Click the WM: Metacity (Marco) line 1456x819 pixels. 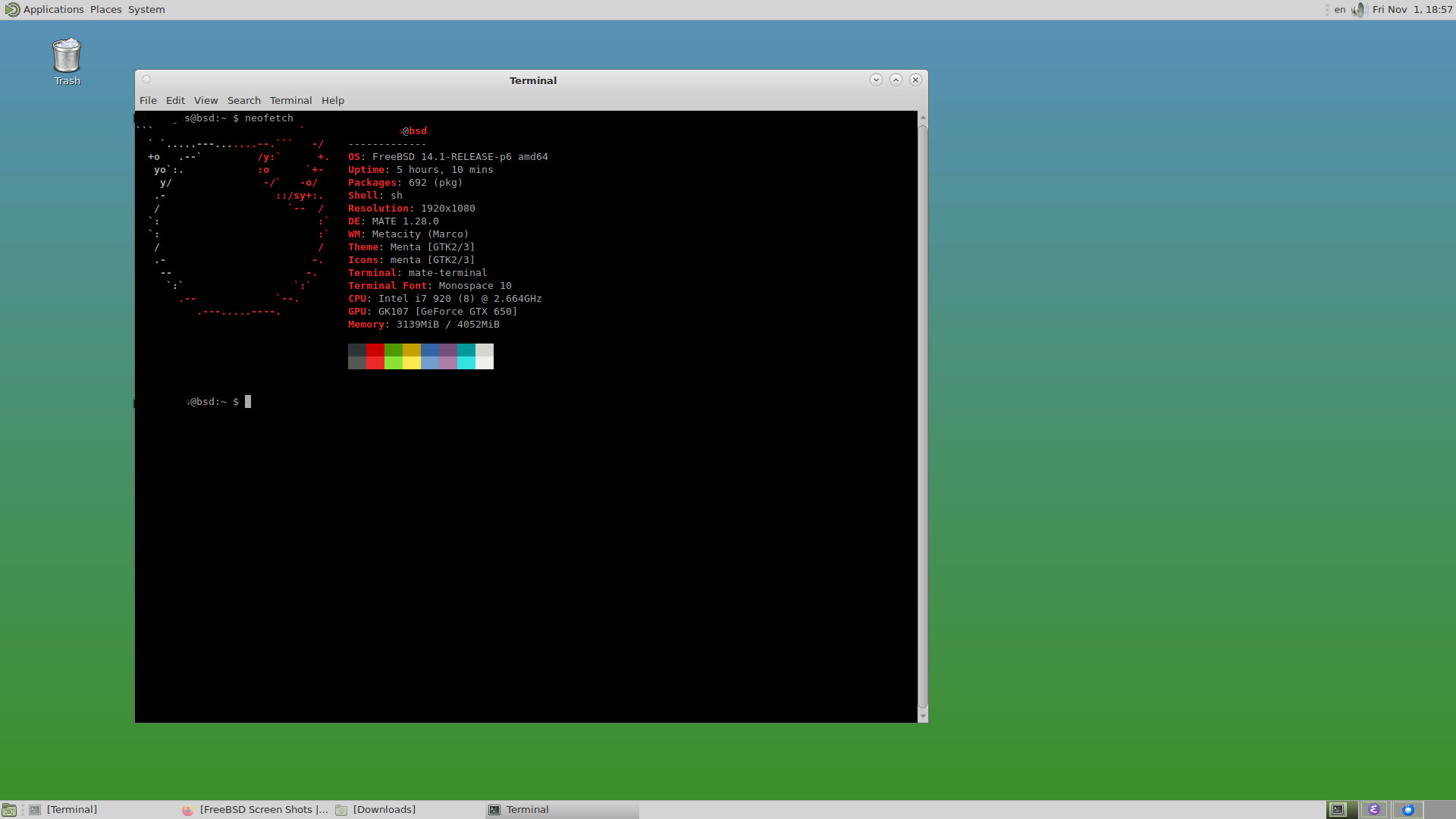[408, 234]
